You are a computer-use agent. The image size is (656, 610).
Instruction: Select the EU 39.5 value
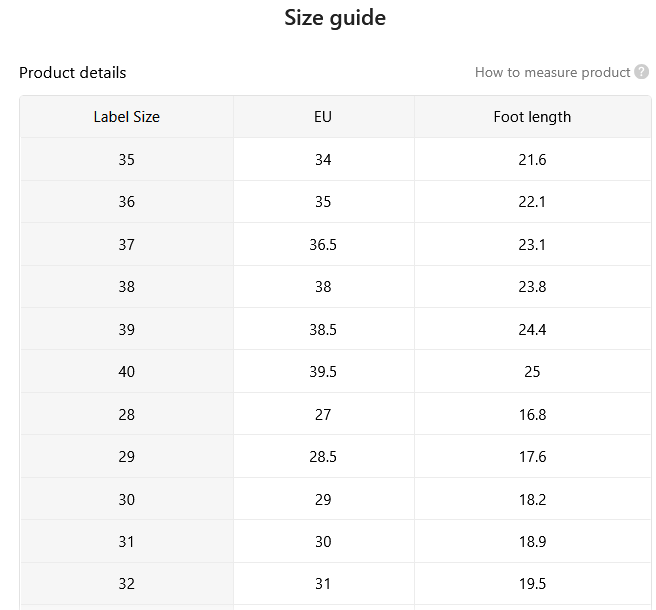tap(323, 372)
